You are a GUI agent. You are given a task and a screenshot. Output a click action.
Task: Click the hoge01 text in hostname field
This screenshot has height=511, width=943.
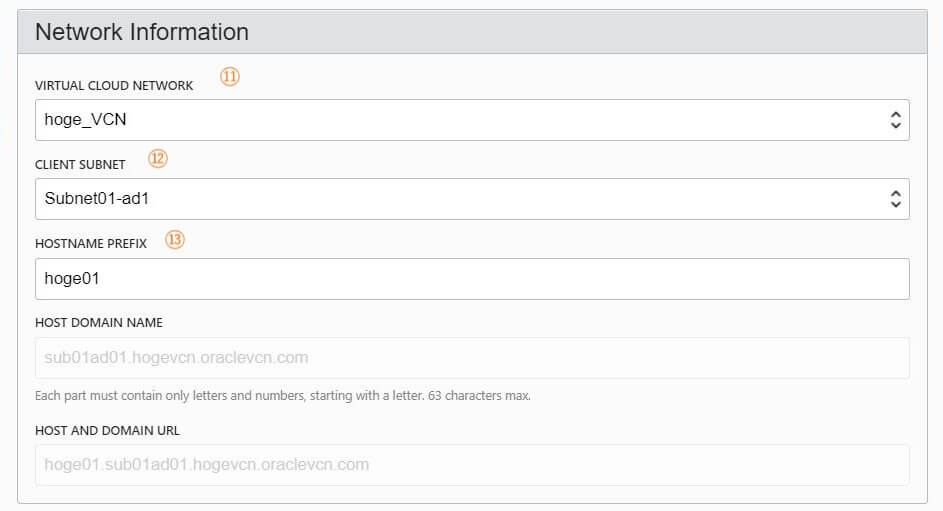pyautogui.click(x=72, y=279)
